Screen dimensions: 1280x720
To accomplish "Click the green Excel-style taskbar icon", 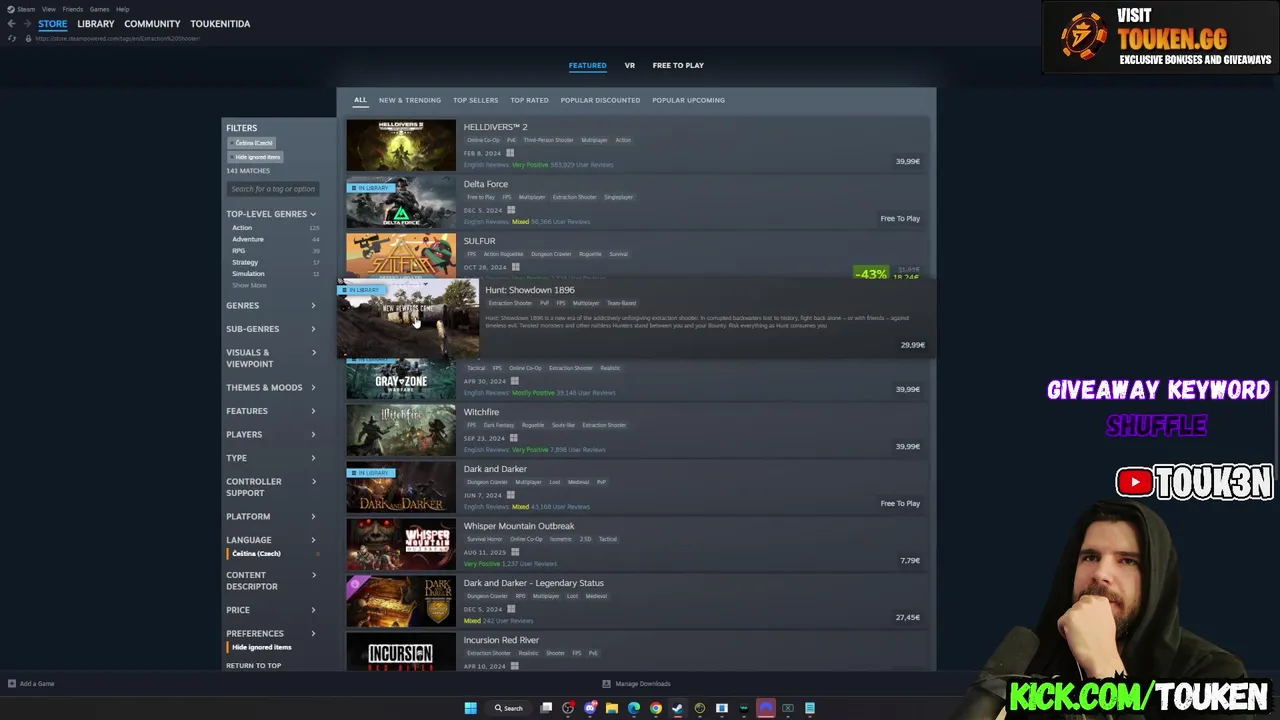I will tap(788, 708).
